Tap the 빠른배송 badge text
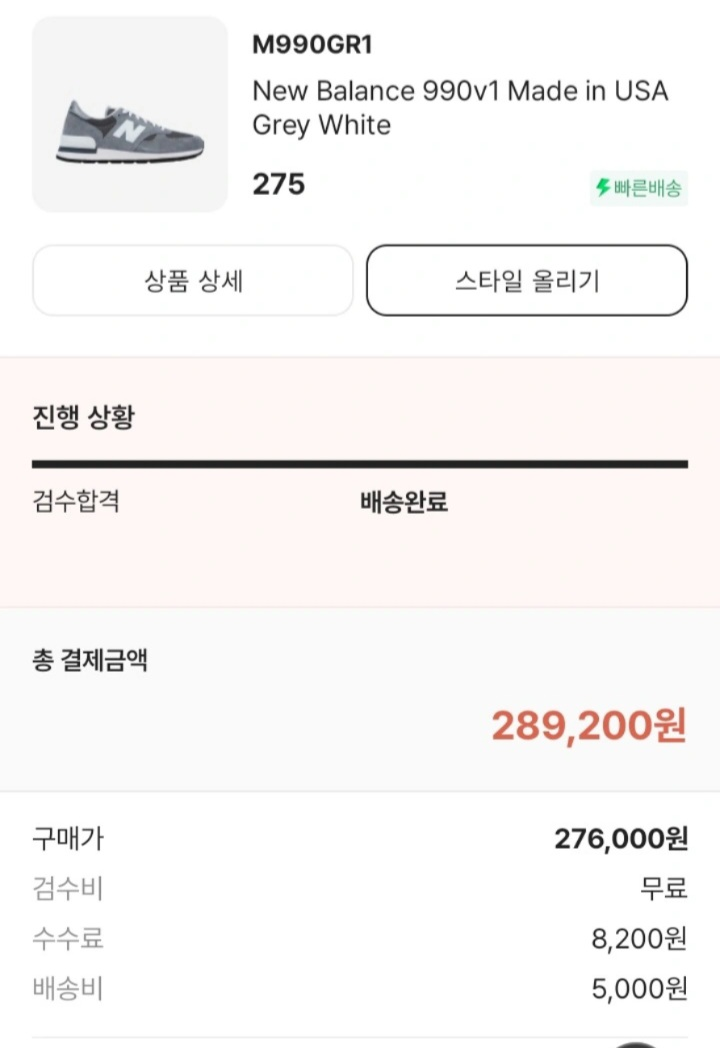The height and width of the screenshot is (1048, 720). pyautogui.click(x=647, y=188)
